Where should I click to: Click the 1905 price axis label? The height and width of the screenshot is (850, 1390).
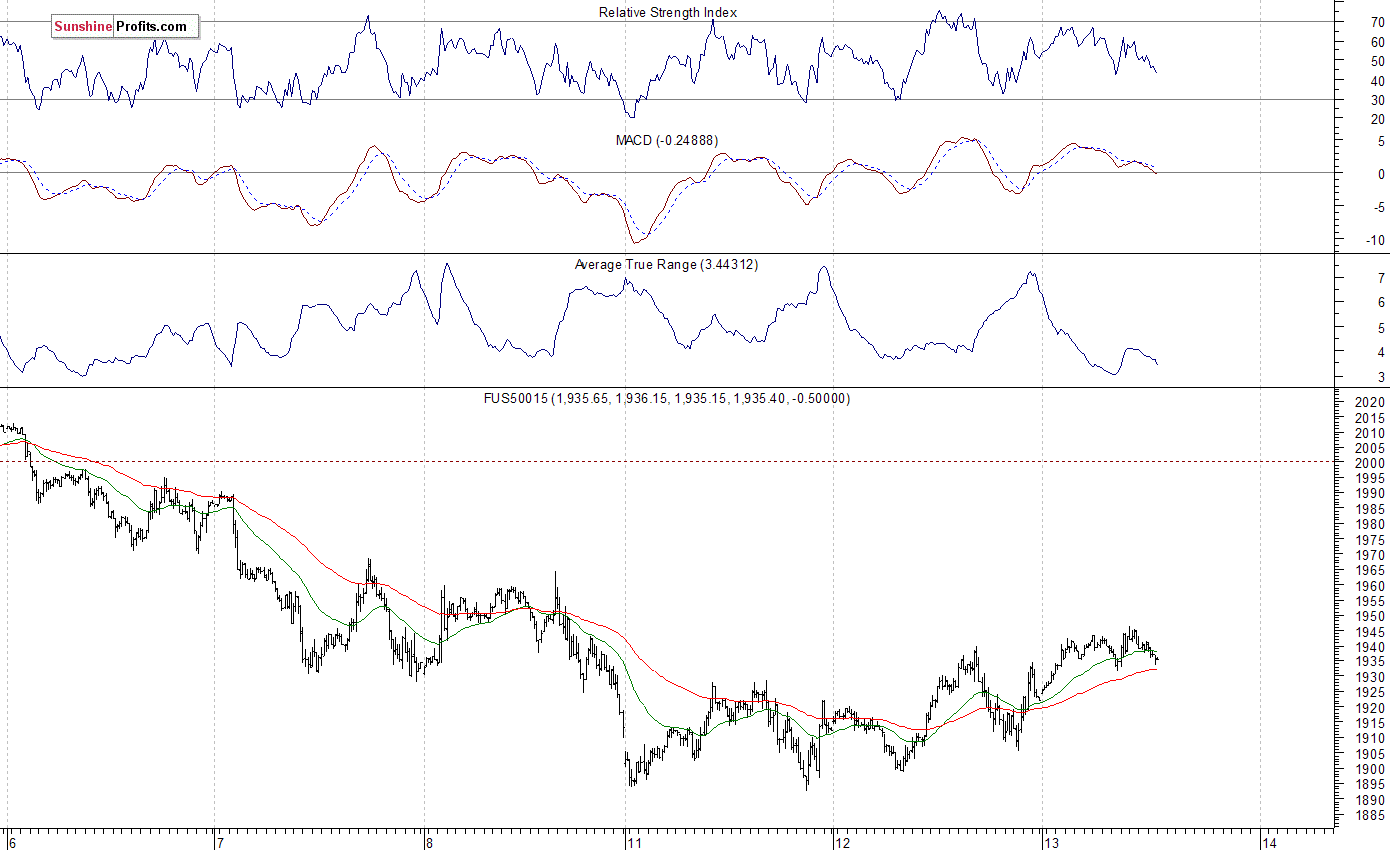(x=1369, y=754)
